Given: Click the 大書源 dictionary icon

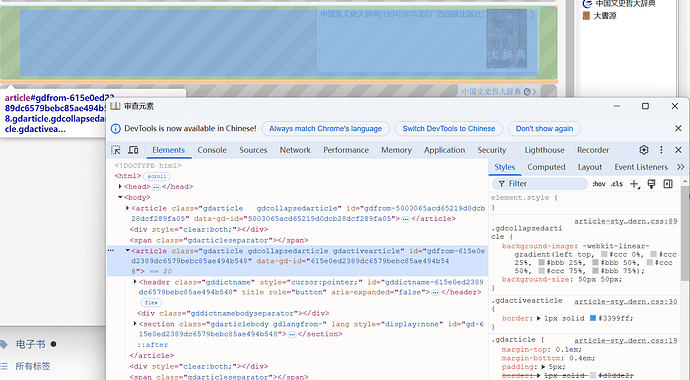Looking at the screenshot, I should [586, 16].
